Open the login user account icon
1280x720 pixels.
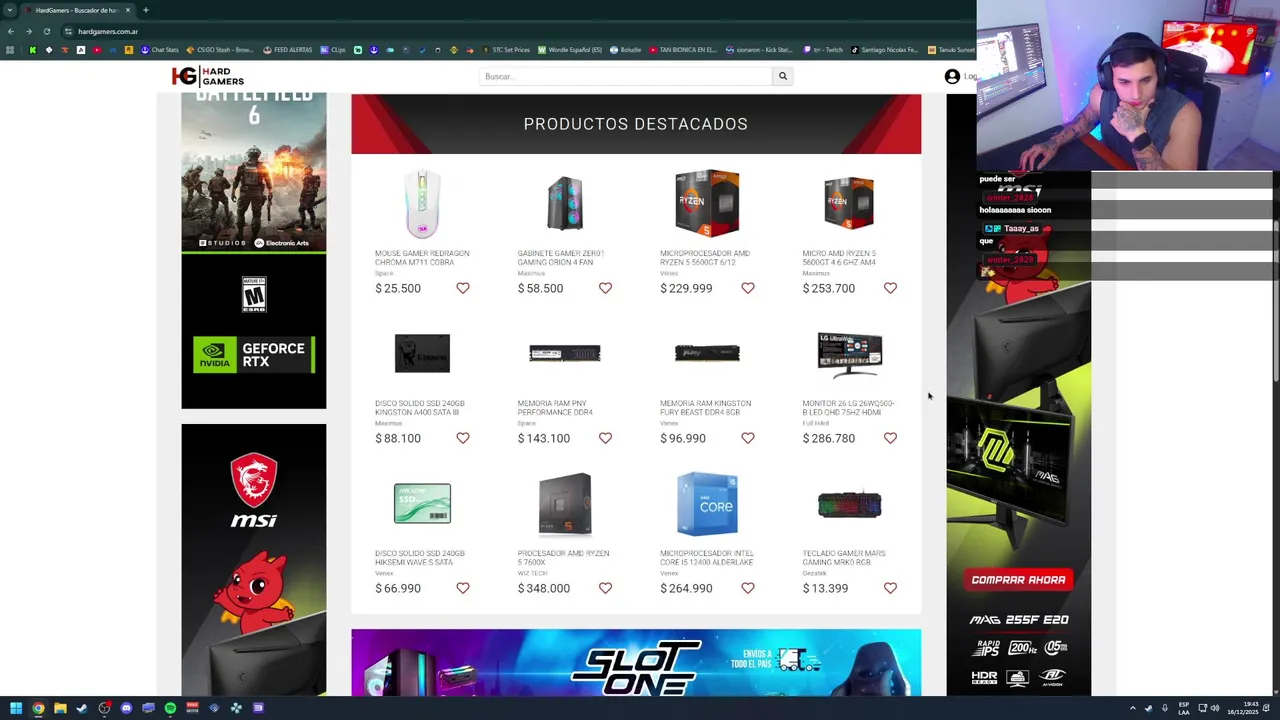point(952,76)
